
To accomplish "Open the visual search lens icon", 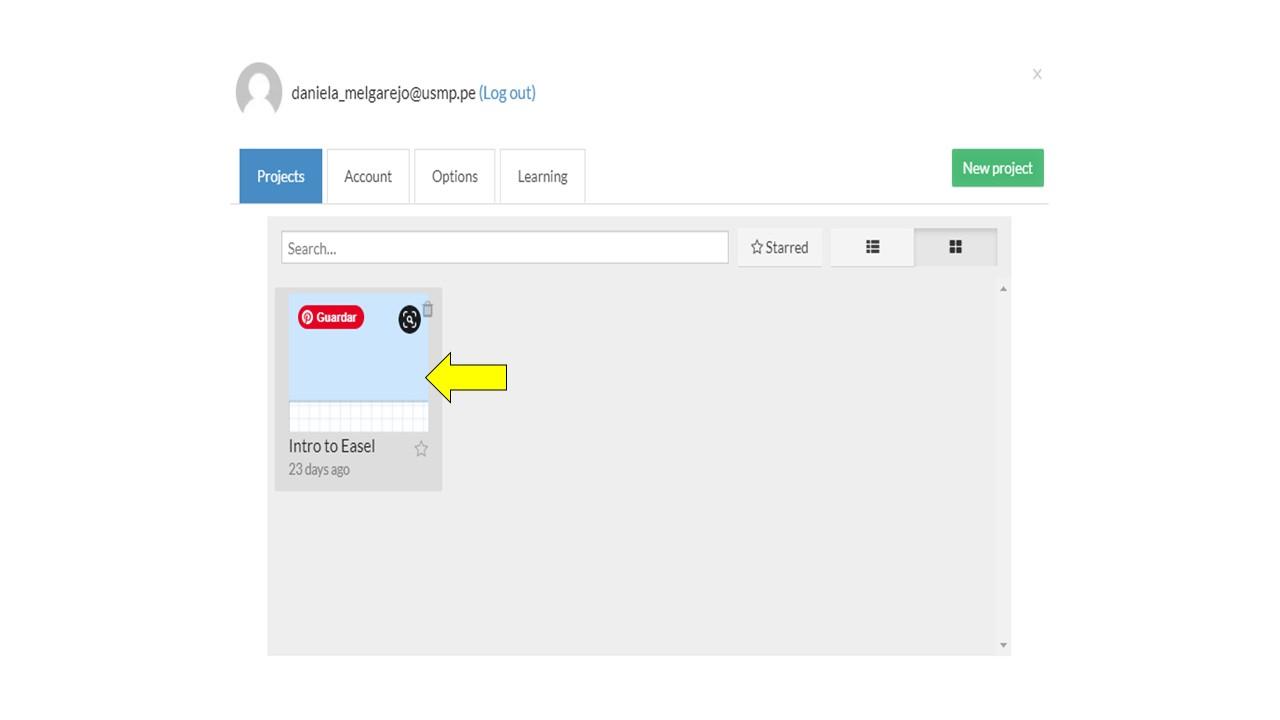I will click(409, 319).
